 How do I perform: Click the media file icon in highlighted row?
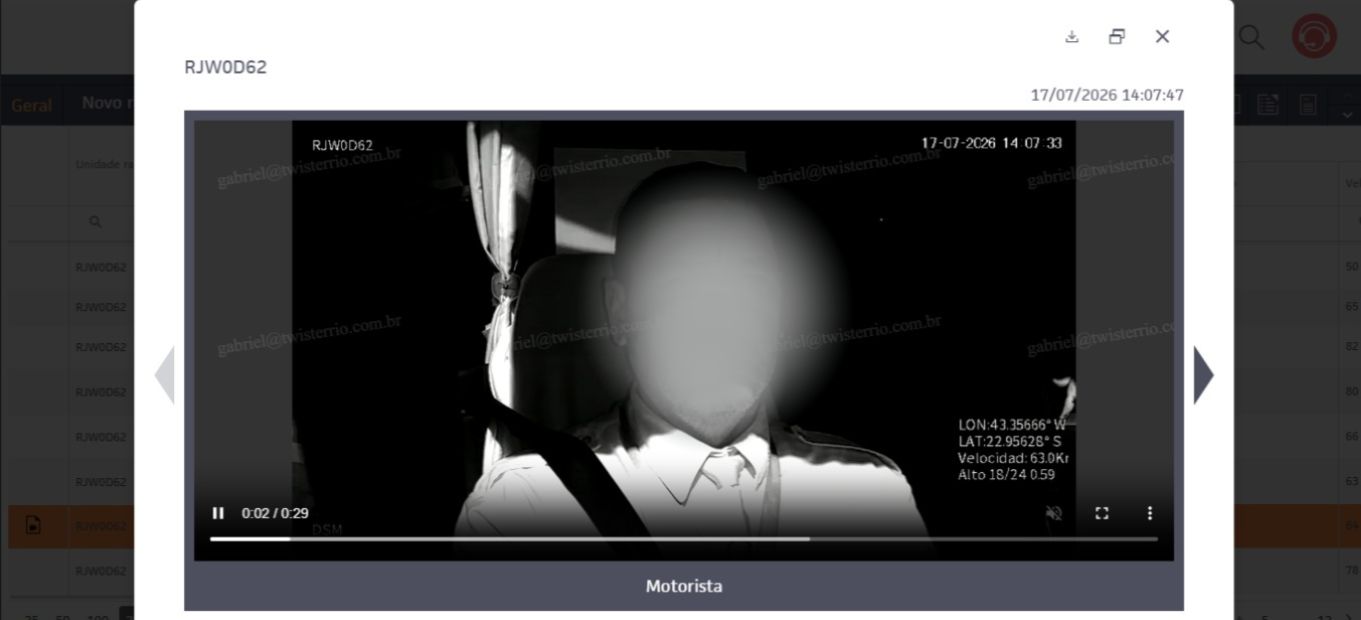click(x=33, y=525)
